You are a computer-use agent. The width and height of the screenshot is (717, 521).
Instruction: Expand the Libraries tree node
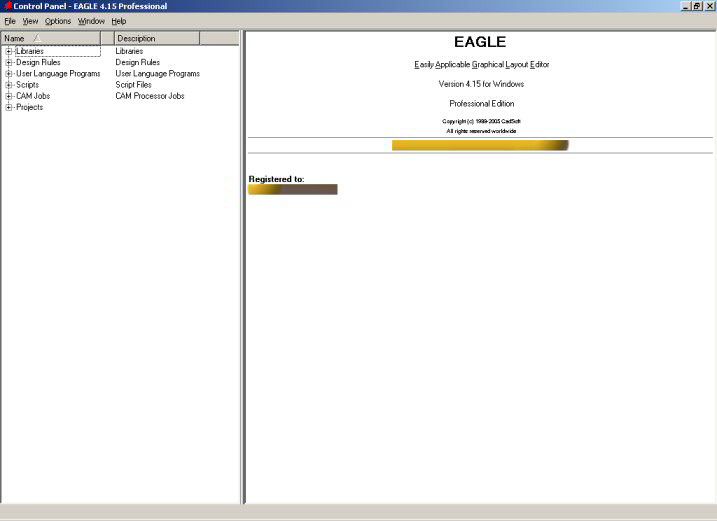pyautogui.click(x=9, y=51)
